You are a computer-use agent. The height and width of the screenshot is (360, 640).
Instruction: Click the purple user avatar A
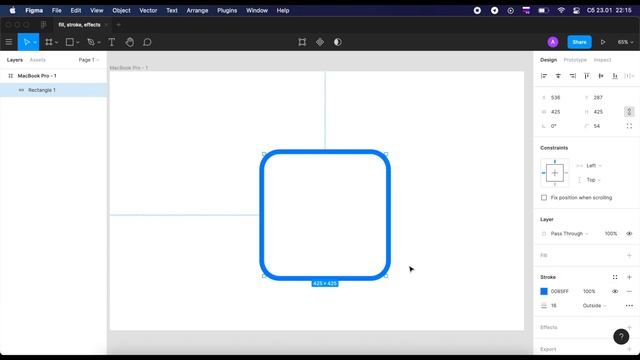[553, 42]
